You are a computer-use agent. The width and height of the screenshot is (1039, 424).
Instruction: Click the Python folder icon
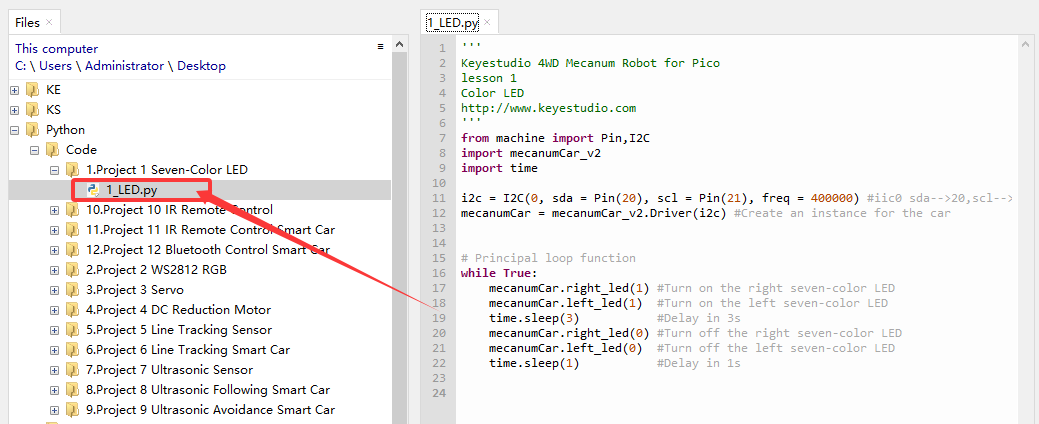coord(32,129)
